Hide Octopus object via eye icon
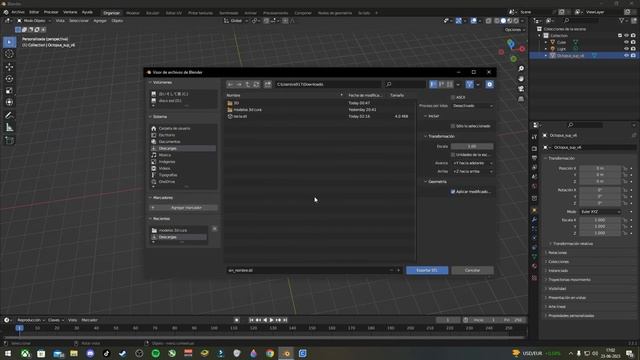This screenshot has height=360, width=640. tap(626, 55)
